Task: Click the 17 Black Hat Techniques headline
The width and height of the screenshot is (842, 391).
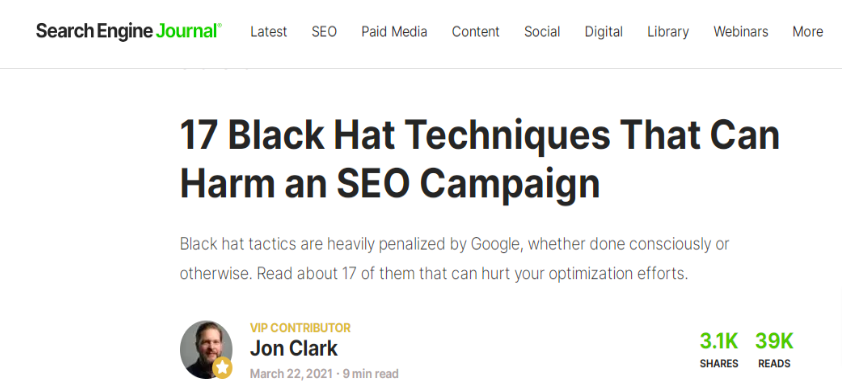Action: (x=480, y=159)
